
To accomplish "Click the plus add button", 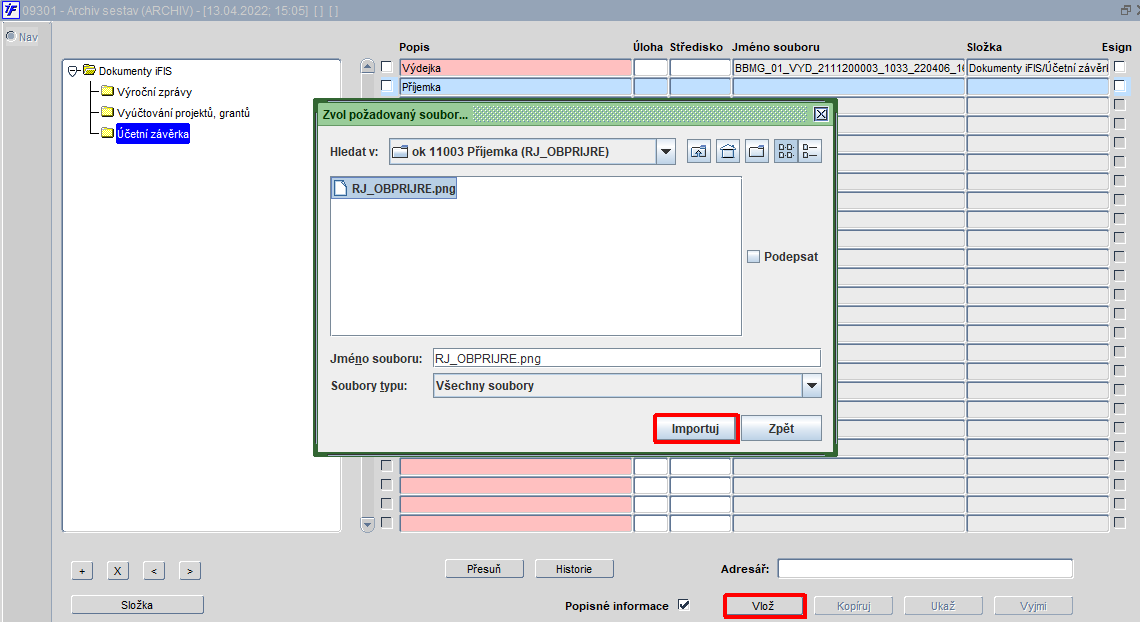I will click(x=82, y=571).
